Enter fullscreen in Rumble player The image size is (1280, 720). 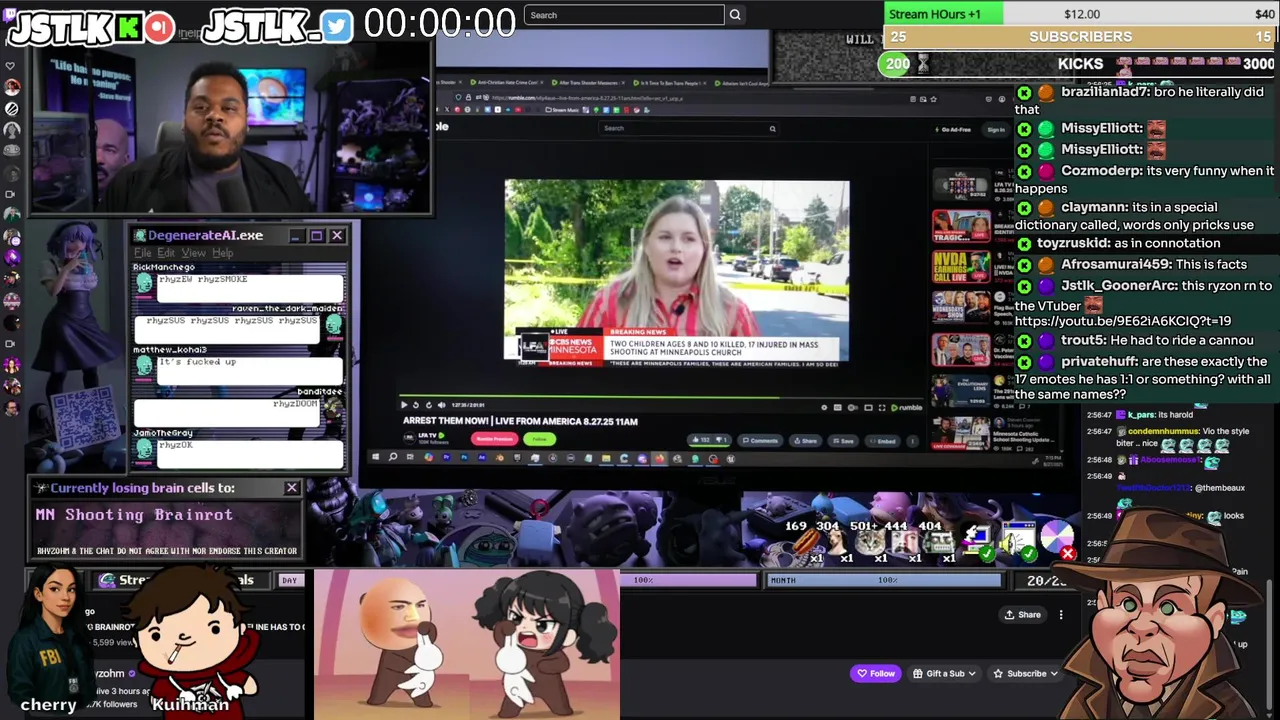click(x=882, y=407)
